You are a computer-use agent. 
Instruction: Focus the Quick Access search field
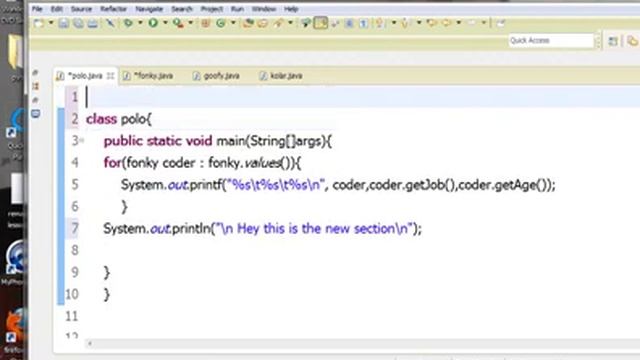pos(551,40)
